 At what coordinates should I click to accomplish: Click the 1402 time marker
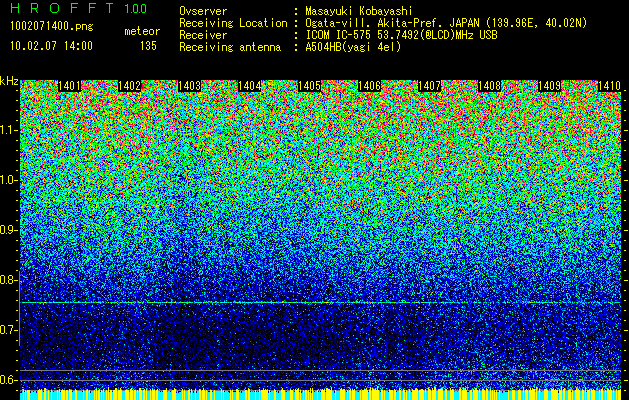click(x=129, y=86)
